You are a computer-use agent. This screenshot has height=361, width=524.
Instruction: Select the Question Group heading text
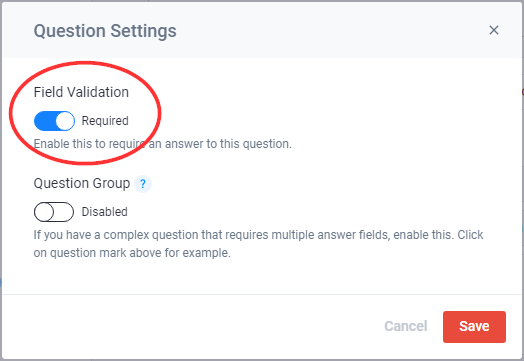(x=82, y=184)
